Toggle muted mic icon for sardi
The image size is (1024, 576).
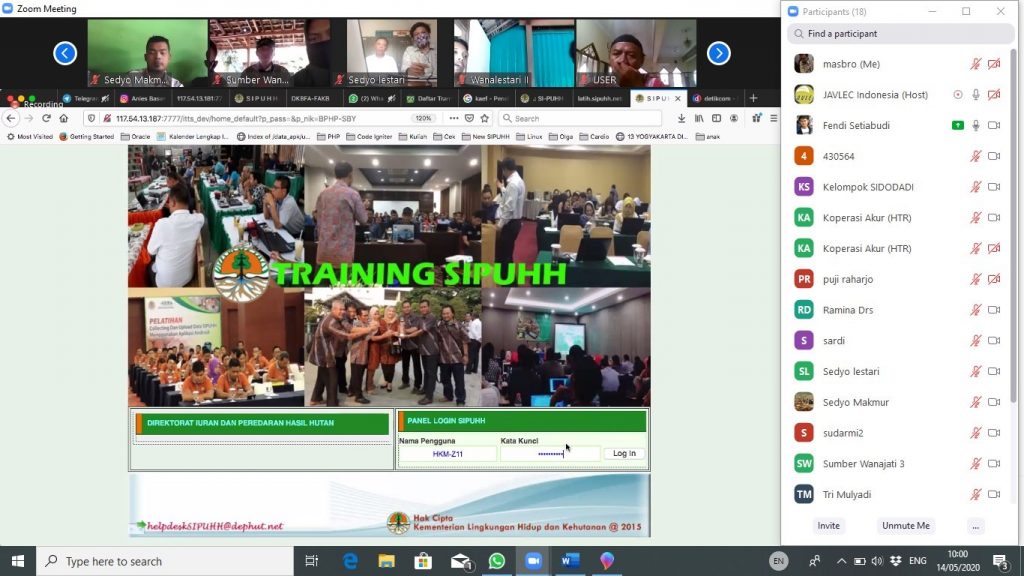click(976, 340)
